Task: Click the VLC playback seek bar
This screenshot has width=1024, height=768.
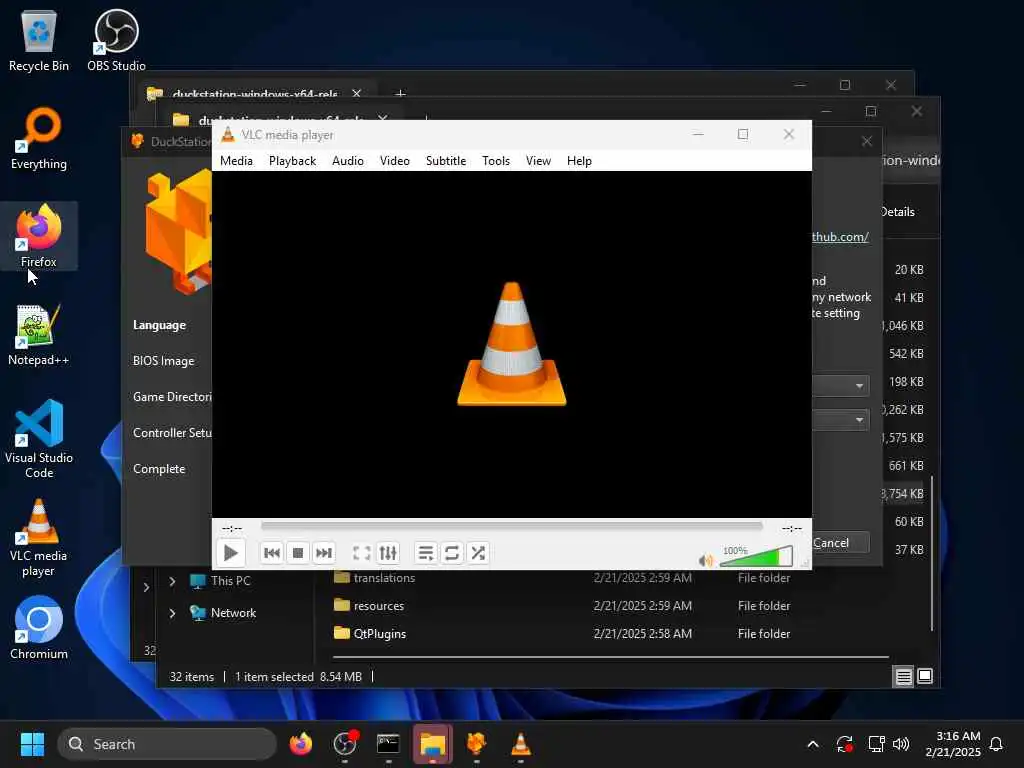Action: [511, 526]
